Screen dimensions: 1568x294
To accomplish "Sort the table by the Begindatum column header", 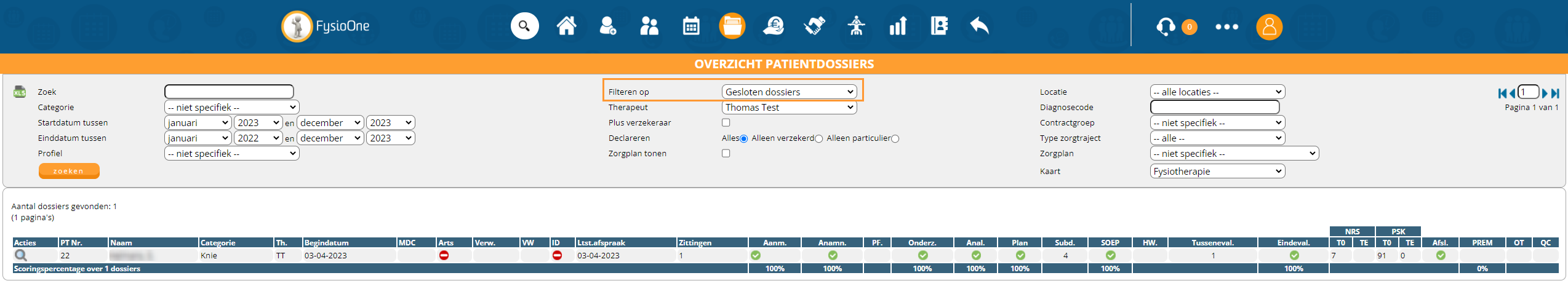I will [327, 243].
